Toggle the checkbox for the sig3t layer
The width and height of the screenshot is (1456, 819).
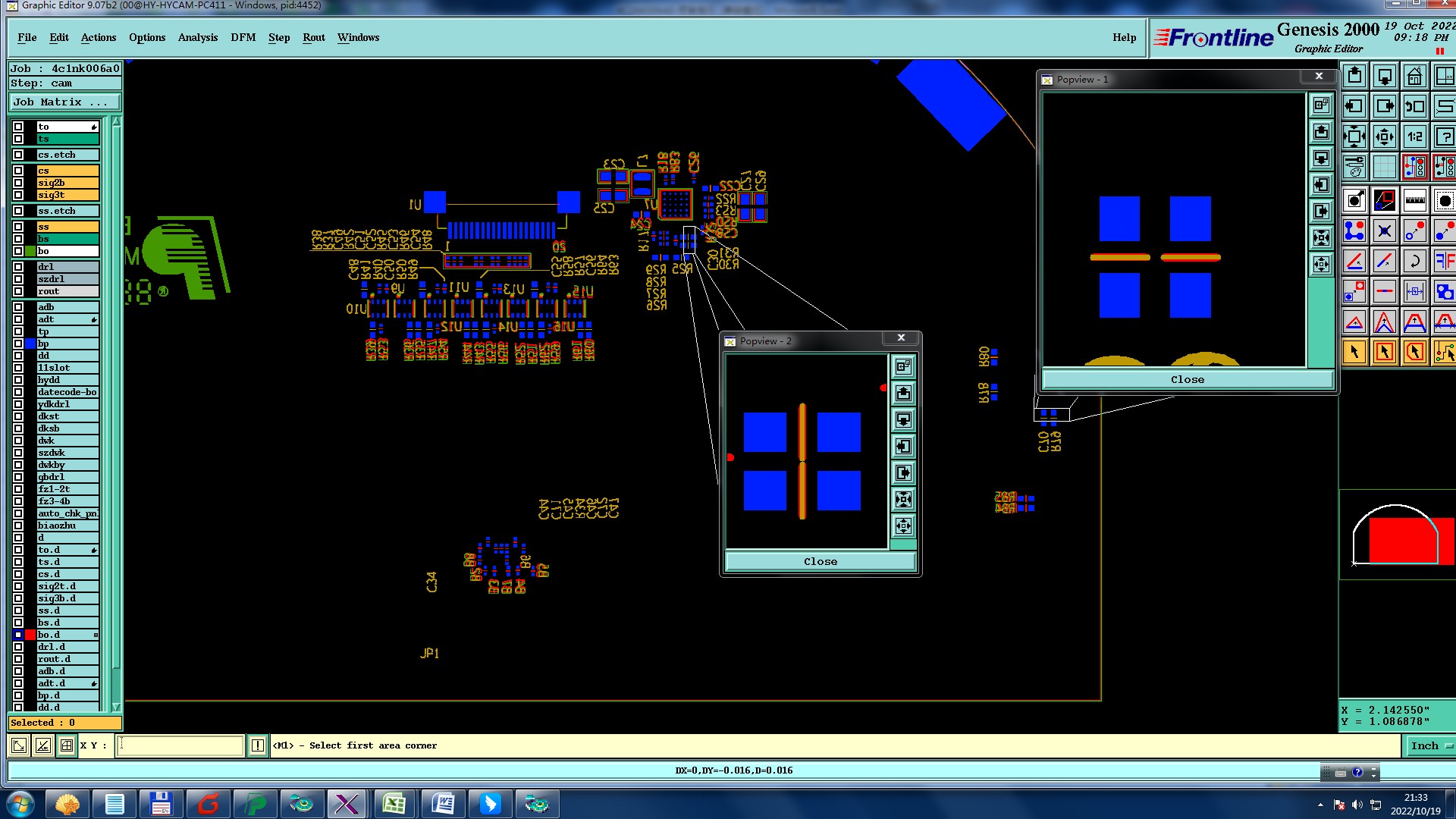(18, 195)
